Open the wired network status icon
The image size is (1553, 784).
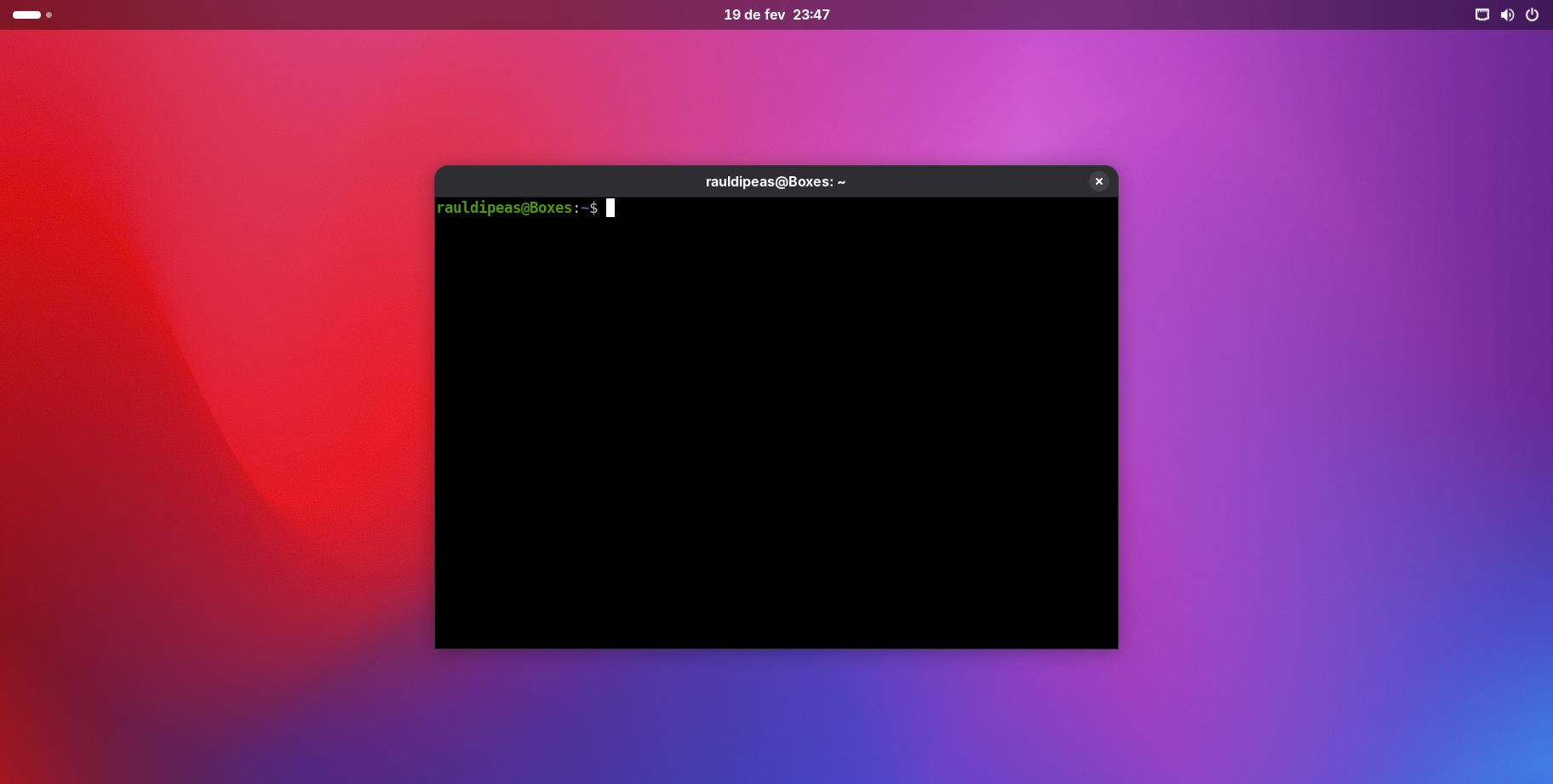coord(1481,14)
